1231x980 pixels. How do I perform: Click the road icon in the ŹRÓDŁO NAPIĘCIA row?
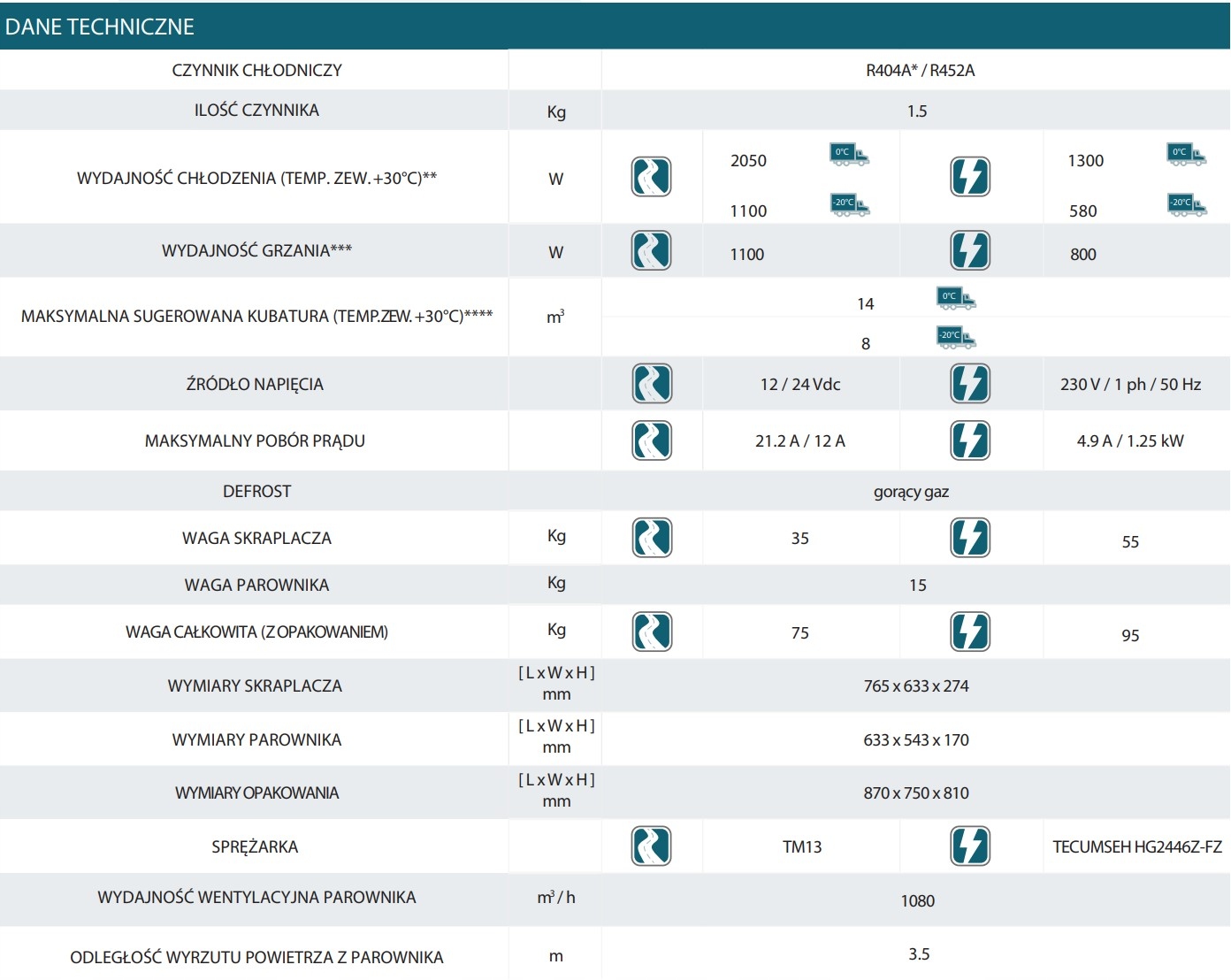[x=652, y=384]
